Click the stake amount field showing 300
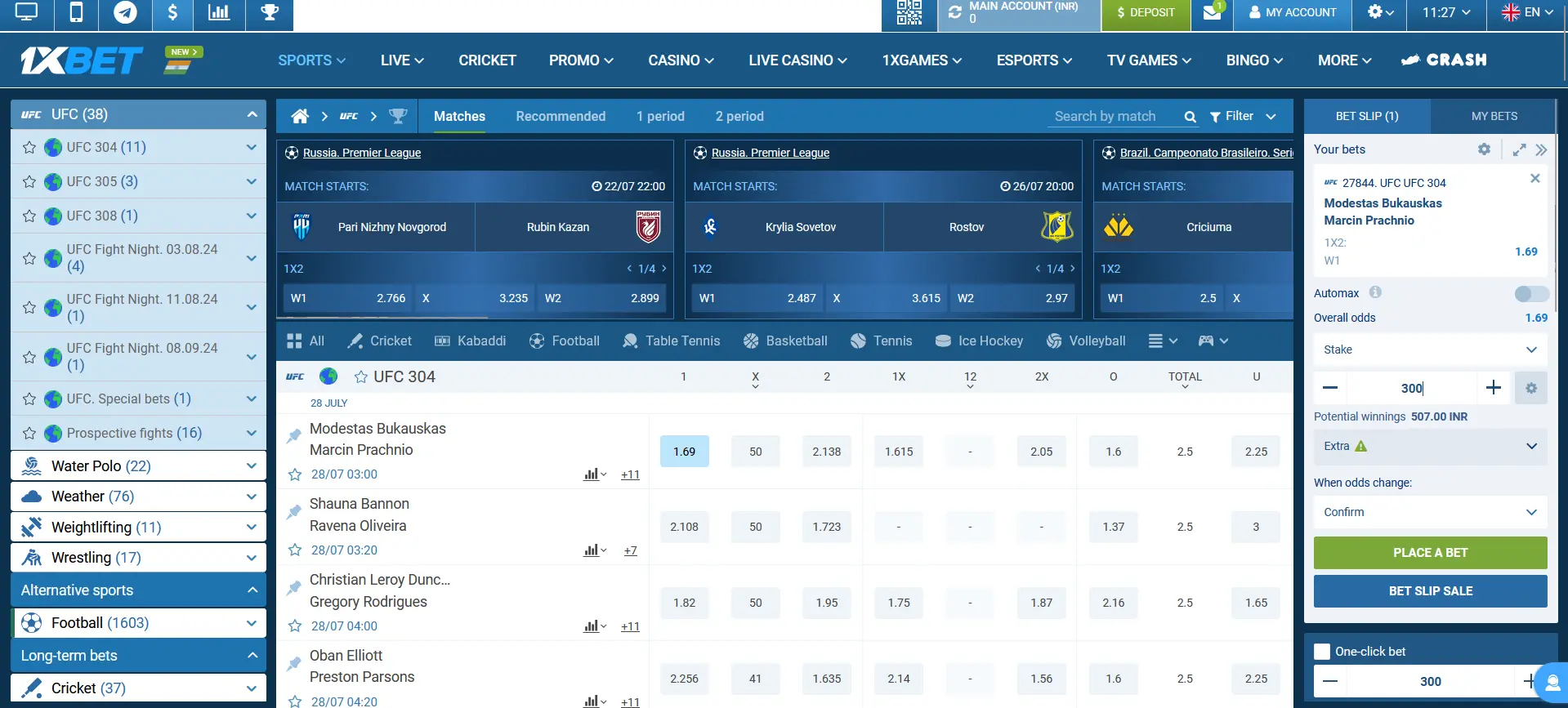 (1412, 388)
